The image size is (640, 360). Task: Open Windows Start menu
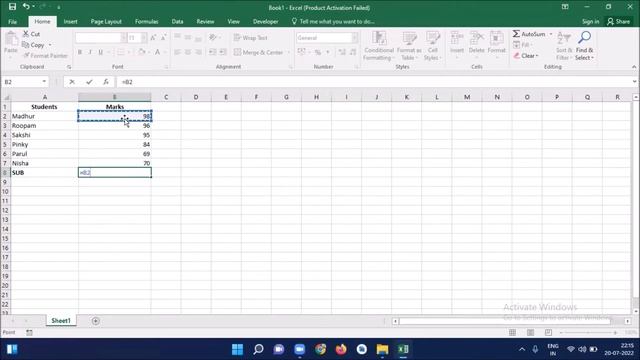(237, 349)
